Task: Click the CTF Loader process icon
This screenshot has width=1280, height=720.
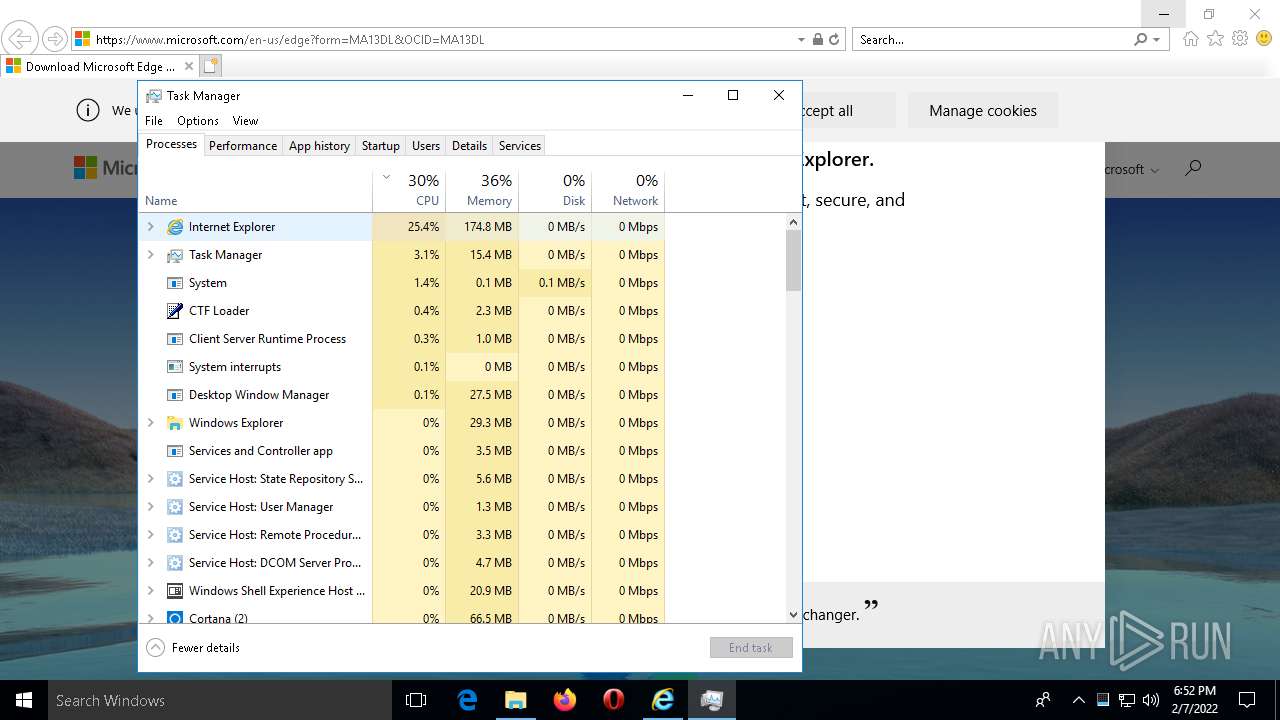Action: [175, 311]
